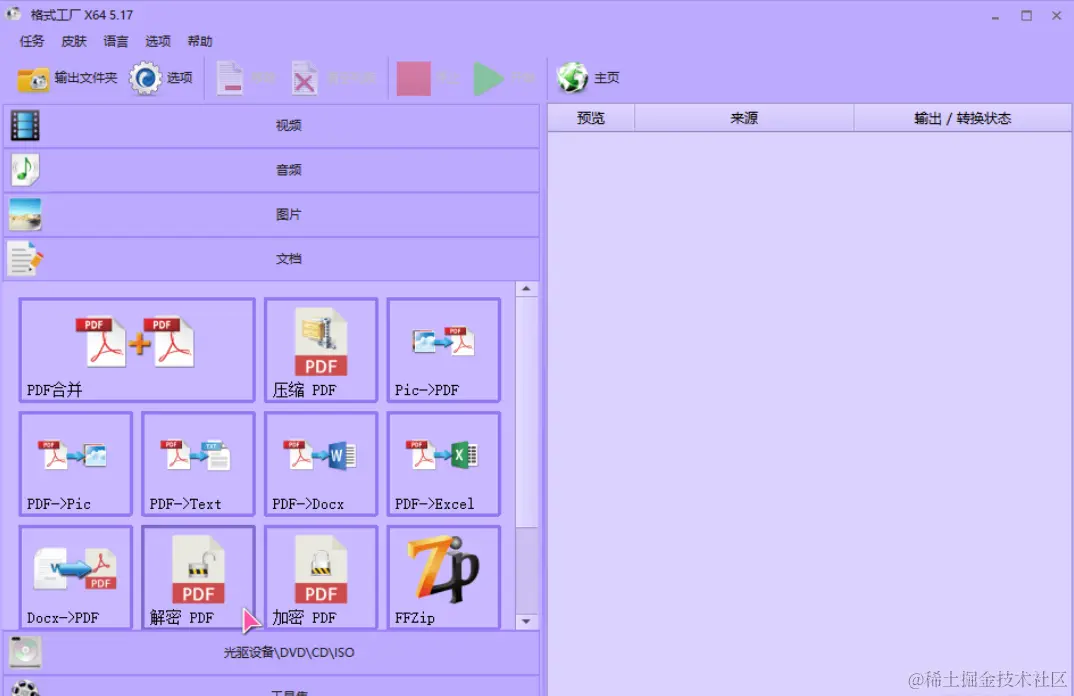1074x696 pixels.
Task: Select the Pic->PDF converter
Action: pos(443,349)
